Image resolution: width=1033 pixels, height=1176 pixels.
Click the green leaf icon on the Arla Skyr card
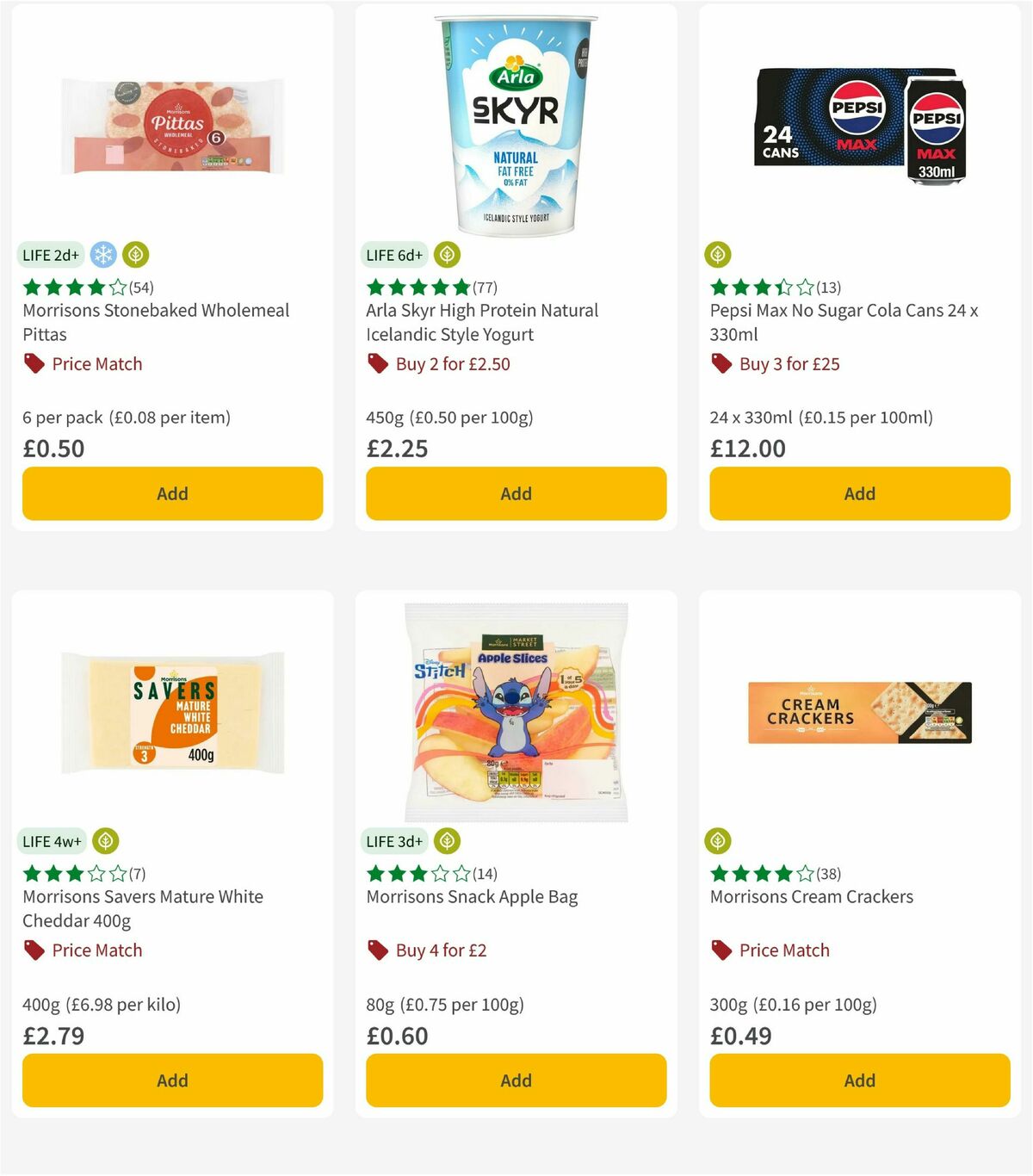pyautogui.click(x=447, y=255)
